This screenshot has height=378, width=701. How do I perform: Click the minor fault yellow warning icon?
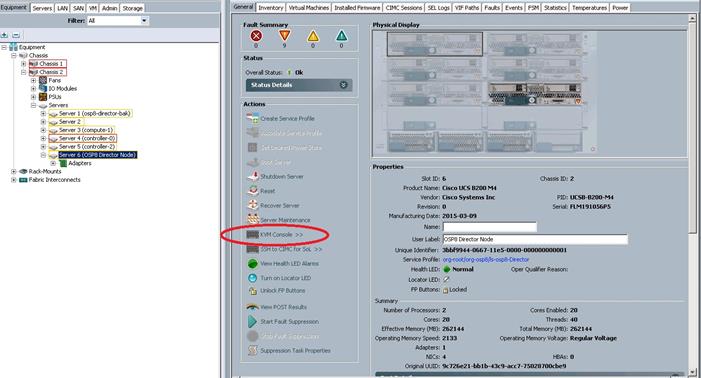(x=313, y=36)
